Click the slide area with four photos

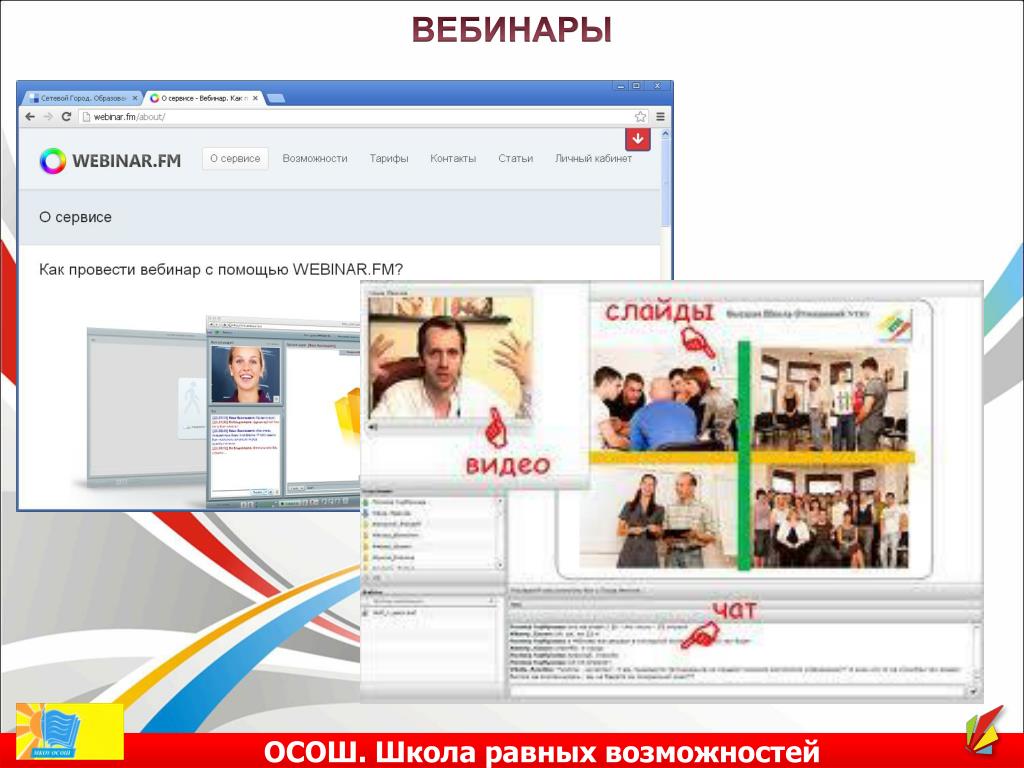744,439
